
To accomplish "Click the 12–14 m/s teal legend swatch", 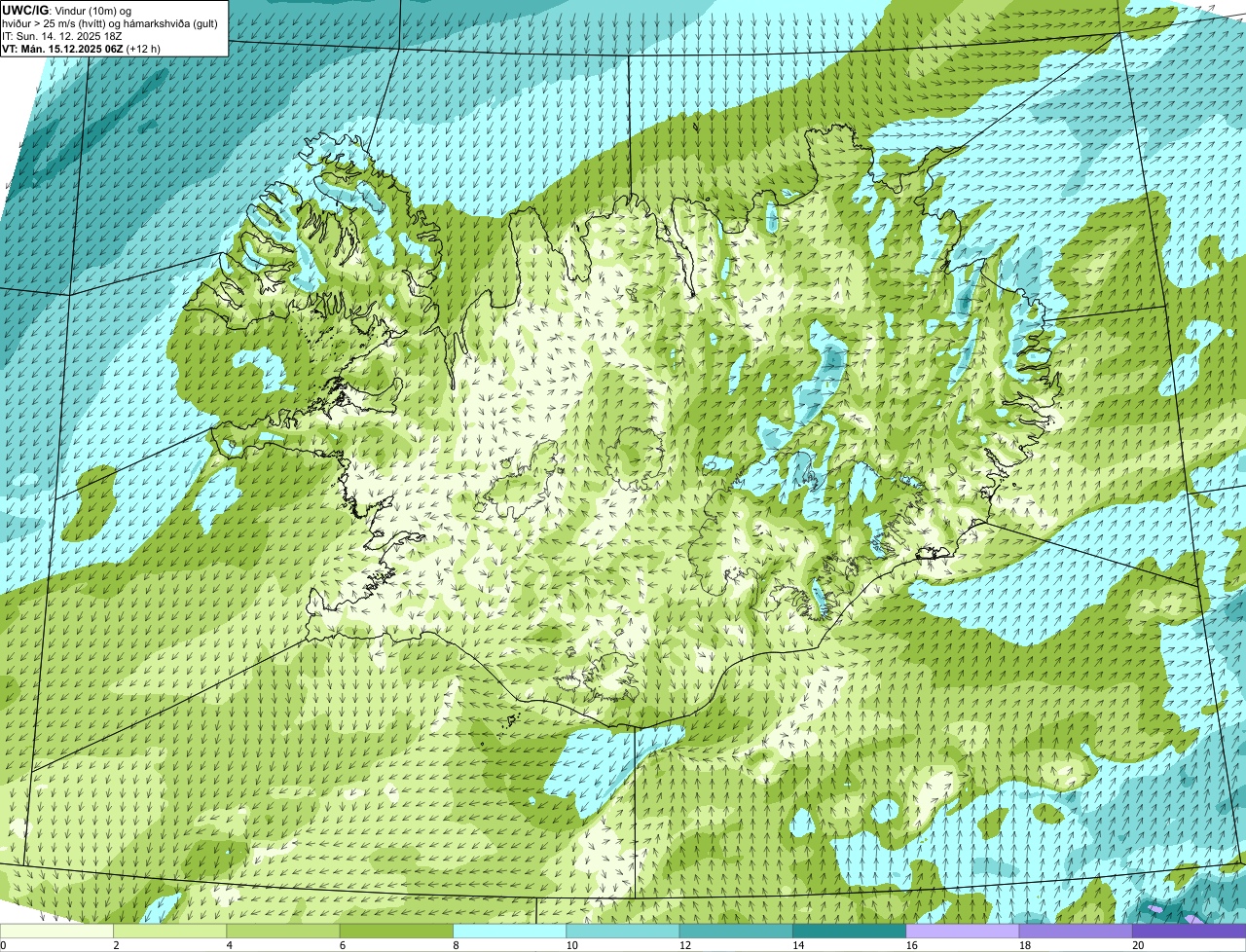I will pos(736,931).
